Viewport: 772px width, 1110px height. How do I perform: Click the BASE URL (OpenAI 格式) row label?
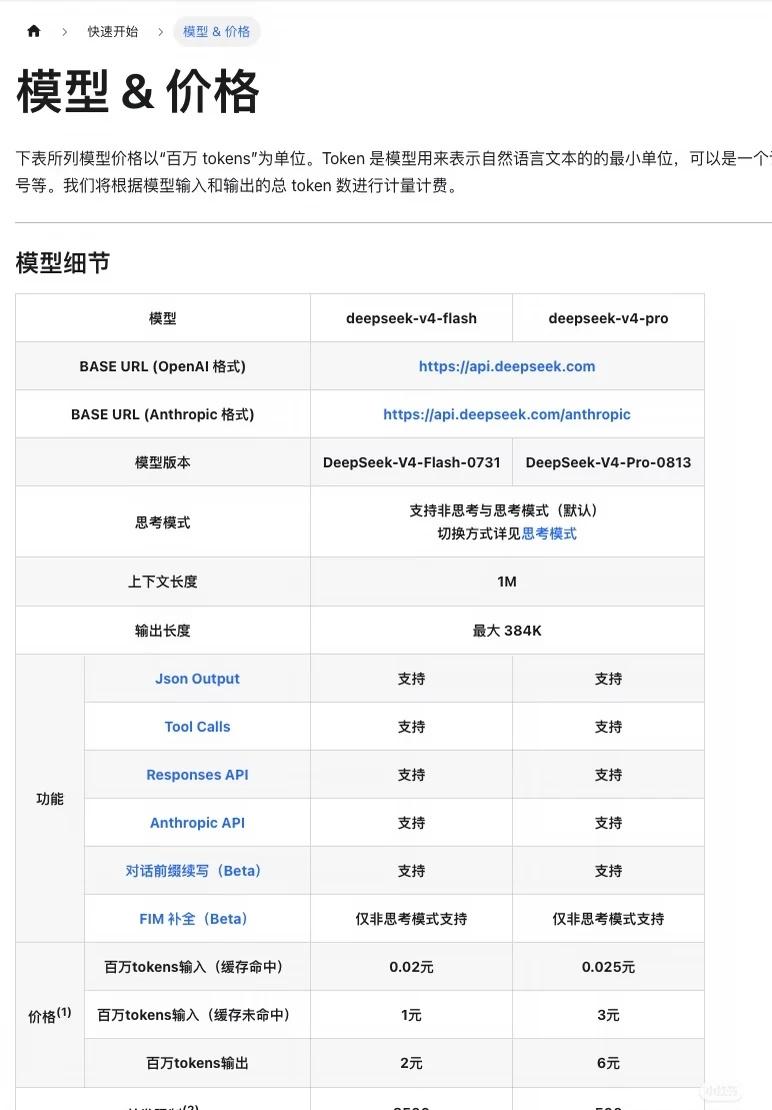(x=163, y=366)
